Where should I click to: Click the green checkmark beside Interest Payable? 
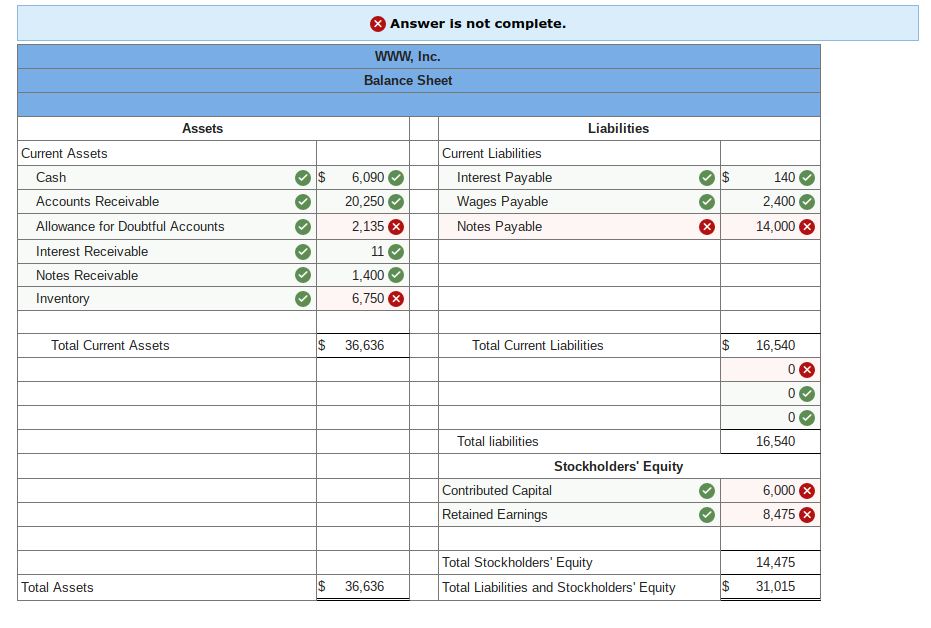point(707,177)
